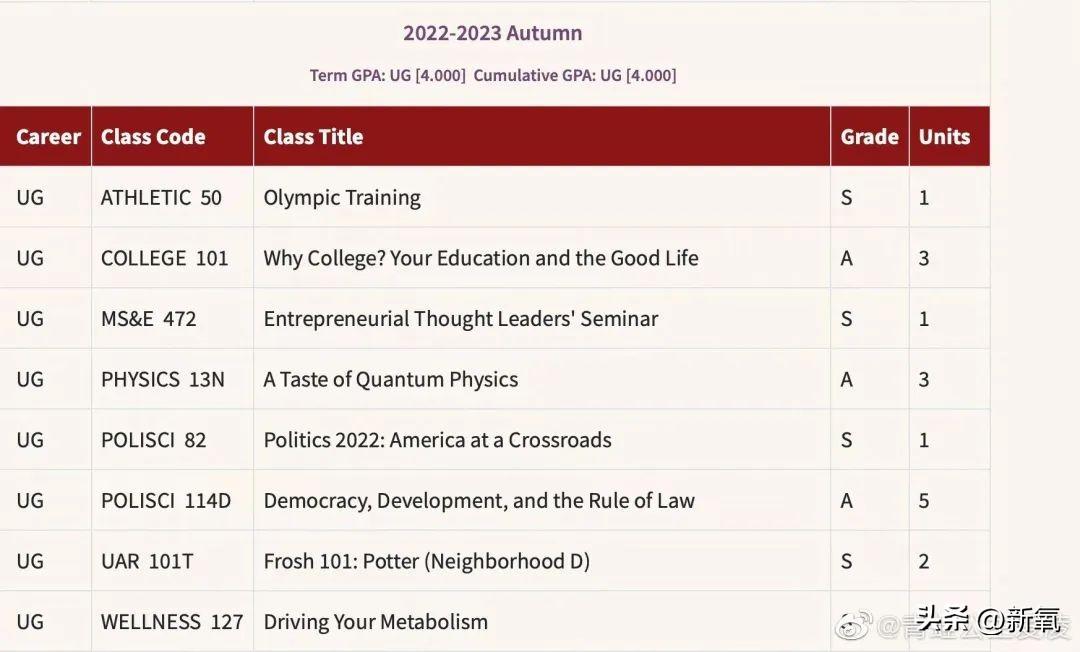Sort by the Career column header
Image resolution: width=1080 pixels, height=652 pixels.
48,137
